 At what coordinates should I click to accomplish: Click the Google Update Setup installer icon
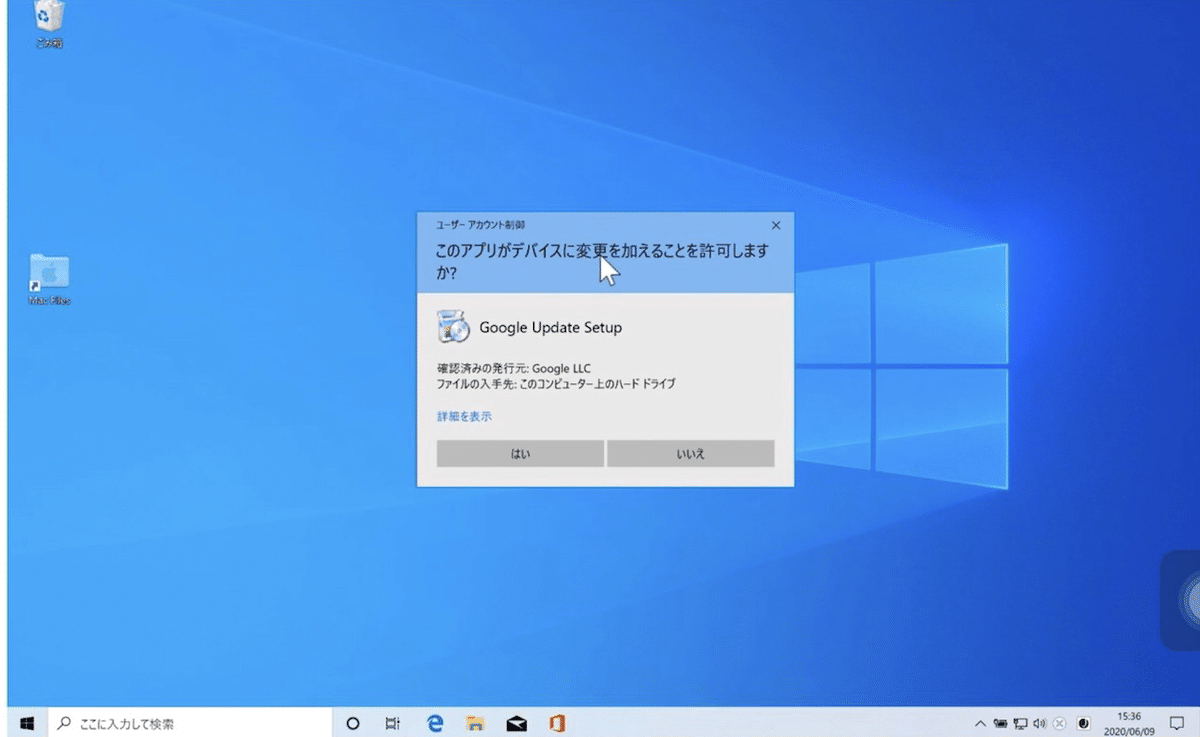(454, 327)
